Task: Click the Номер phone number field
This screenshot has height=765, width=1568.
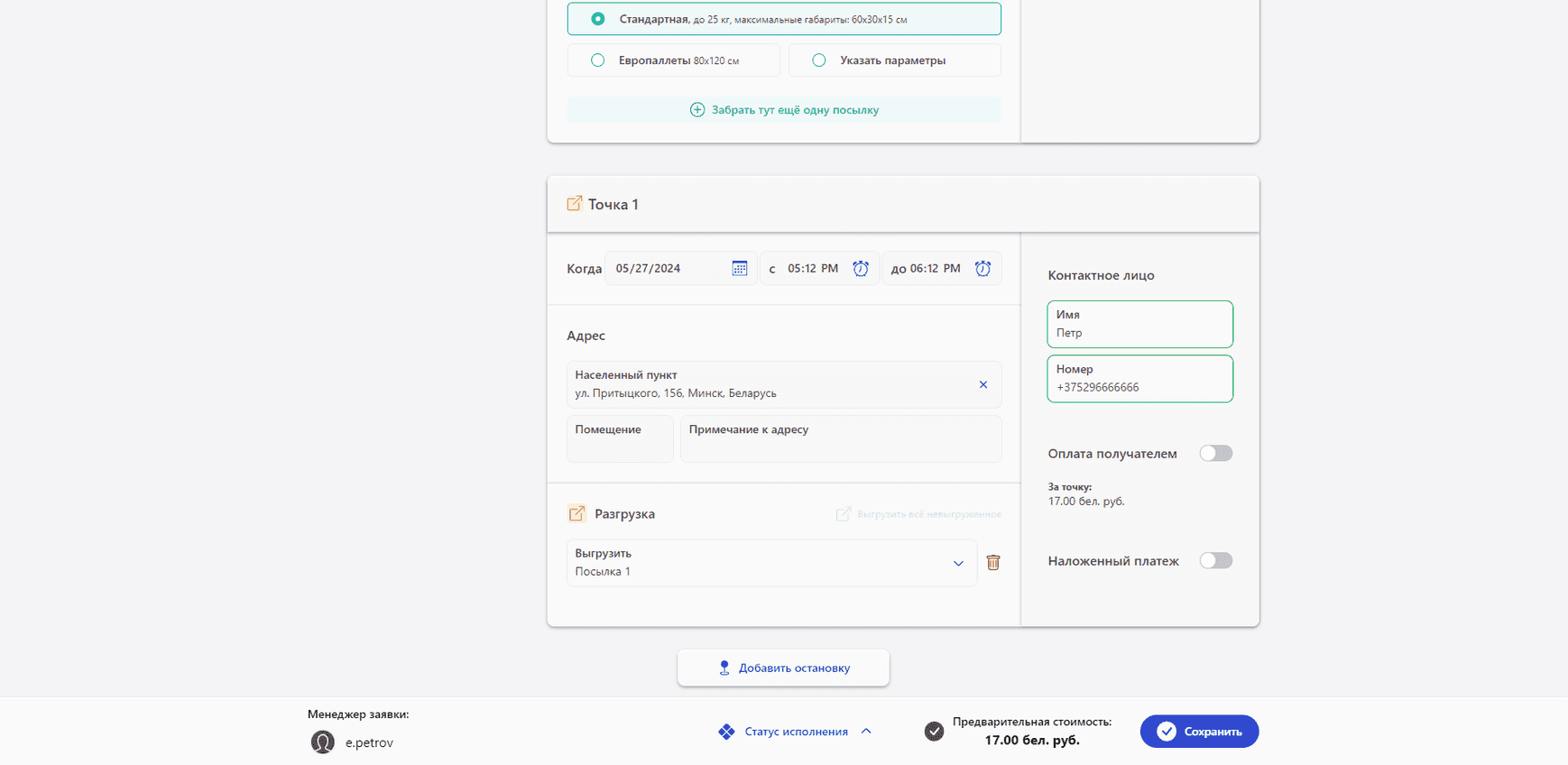Action: tap(1139, 379)
